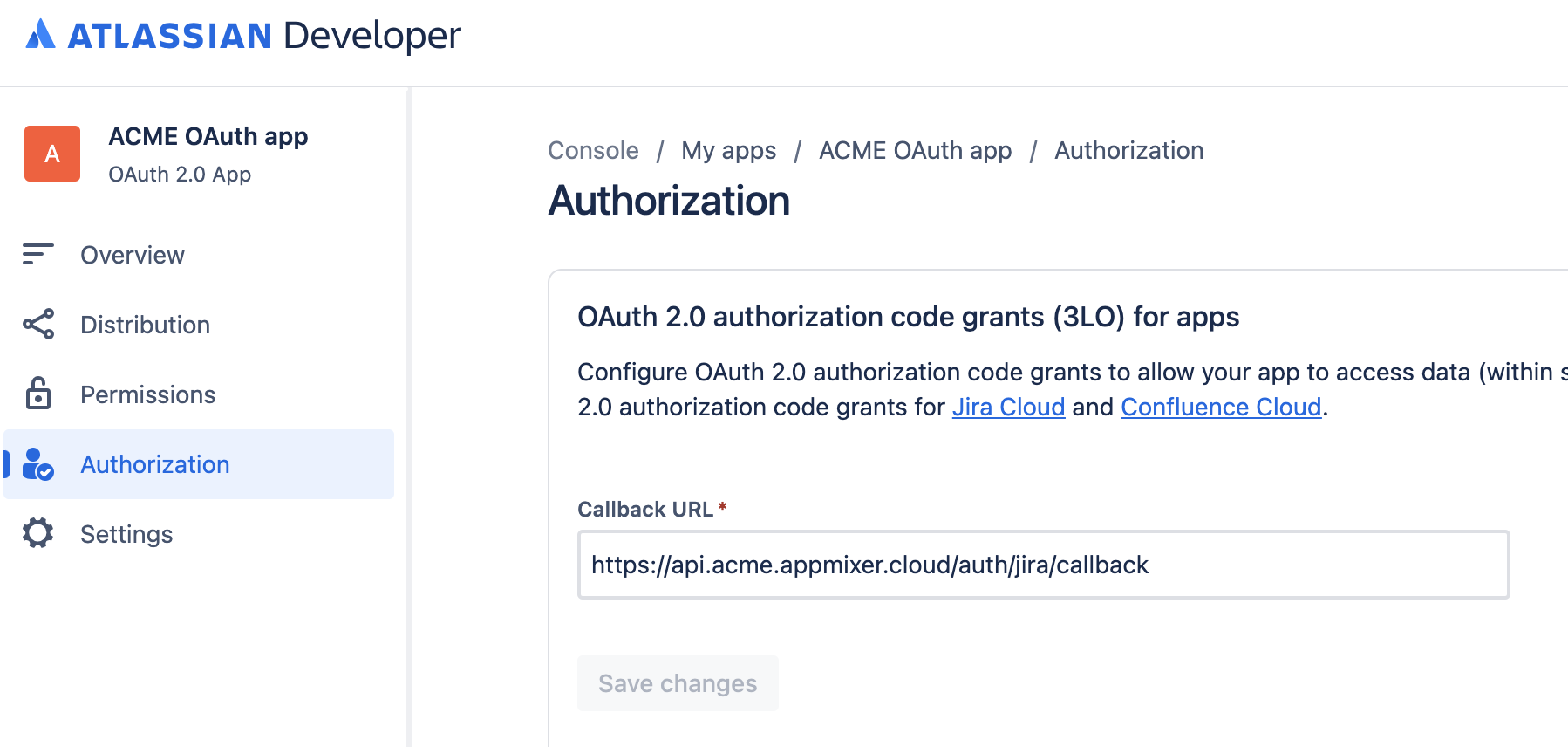This screenshot has height=747, width=1568.
Task: Open the Jira Cloud documentation link
Action: pyautogui.click(x=1008, y=407)
